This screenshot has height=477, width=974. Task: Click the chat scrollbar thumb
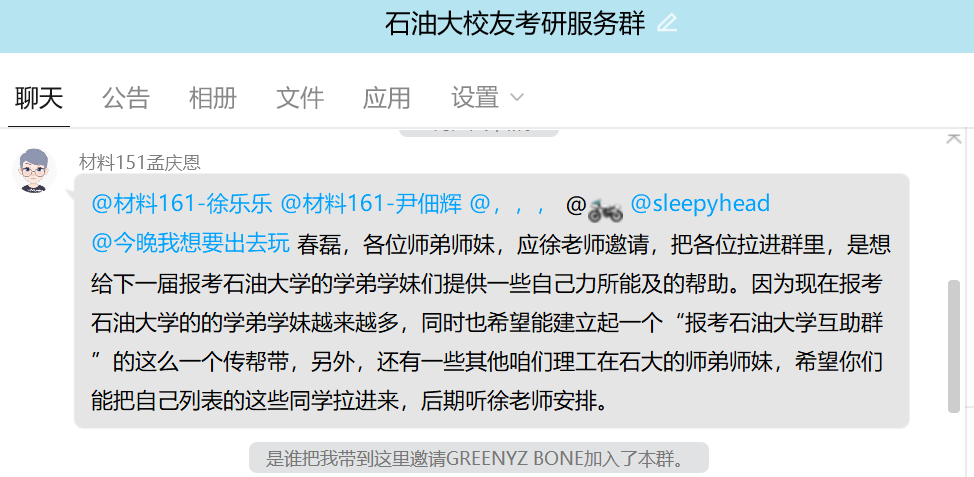954,346
